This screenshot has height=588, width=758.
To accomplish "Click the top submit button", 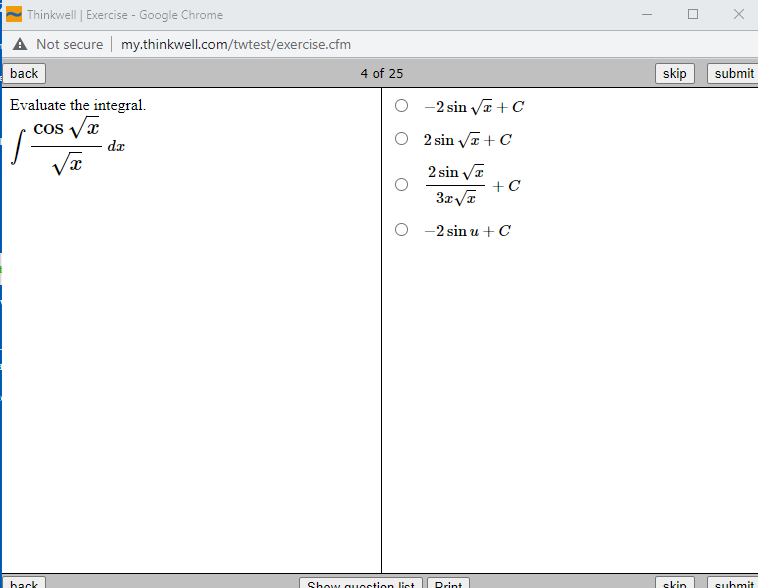I will pos(733,74).
